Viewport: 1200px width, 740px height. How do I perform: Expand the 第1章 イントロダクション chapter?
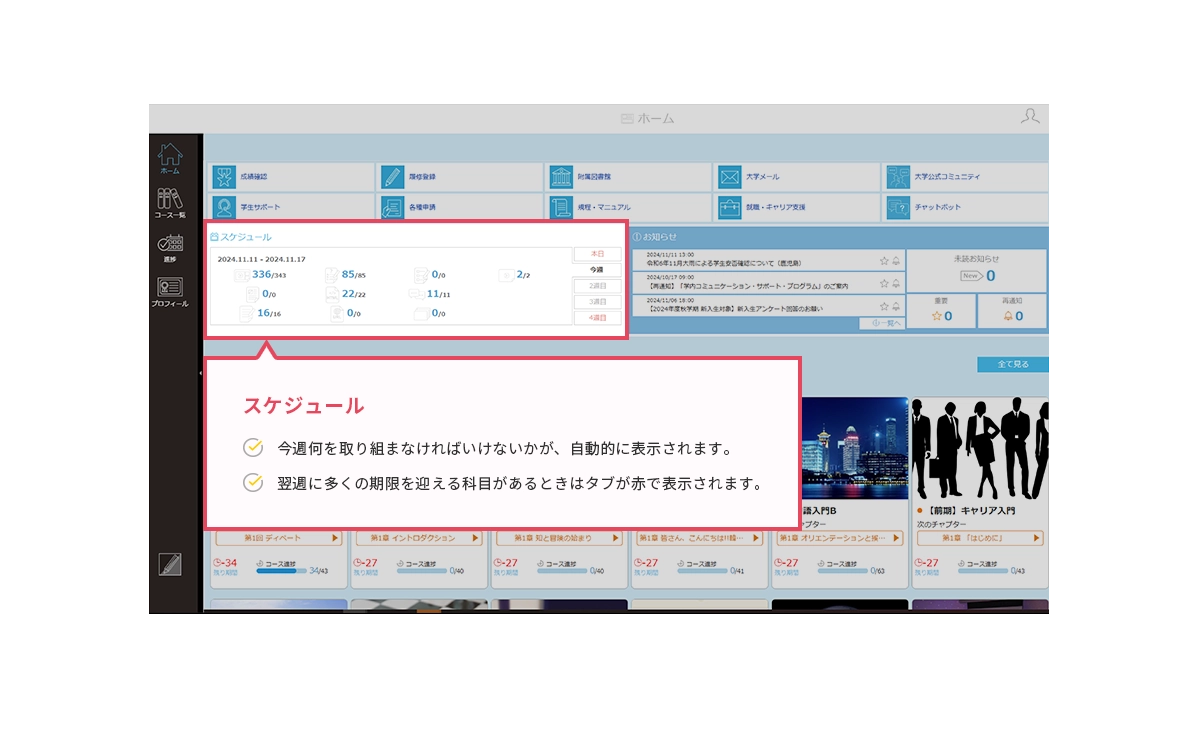pyautogui.click(x=419, y=538)
